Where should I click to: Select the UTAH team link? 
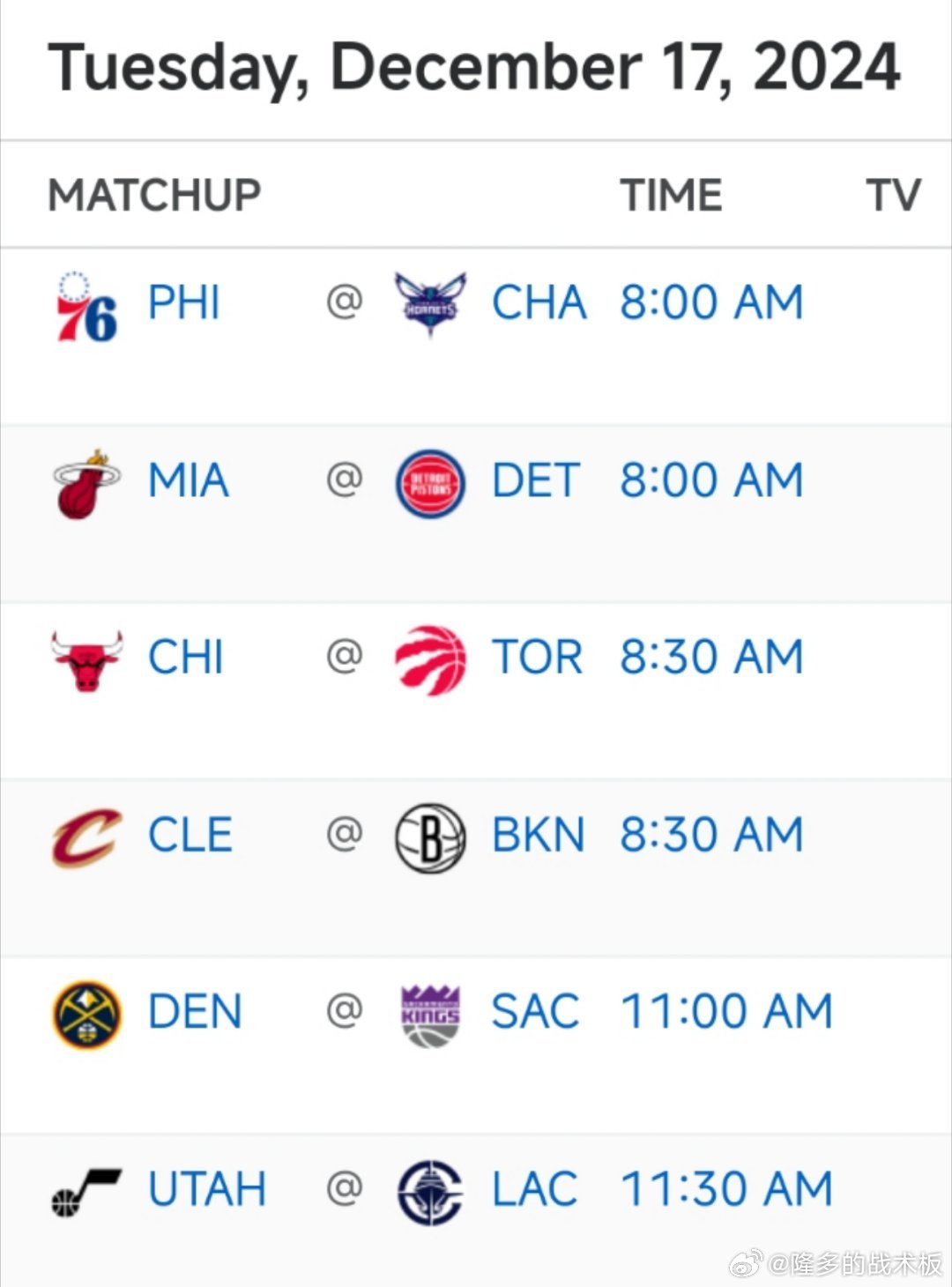coord(207,1189)
